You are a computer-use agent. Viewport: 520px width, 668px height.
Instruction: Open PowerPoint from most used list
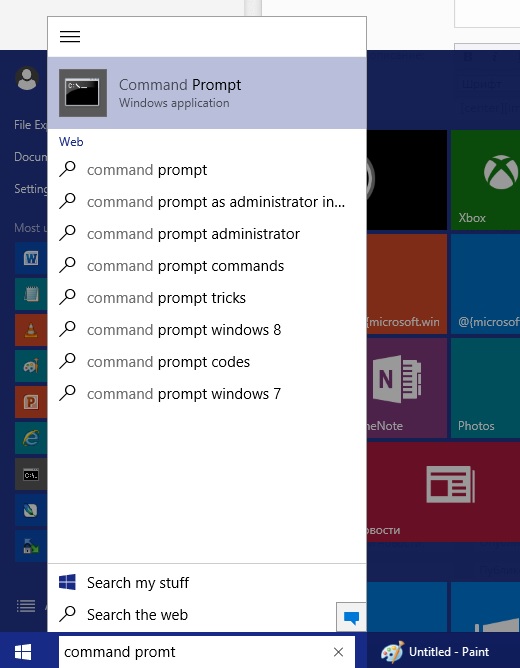[31, 402]
